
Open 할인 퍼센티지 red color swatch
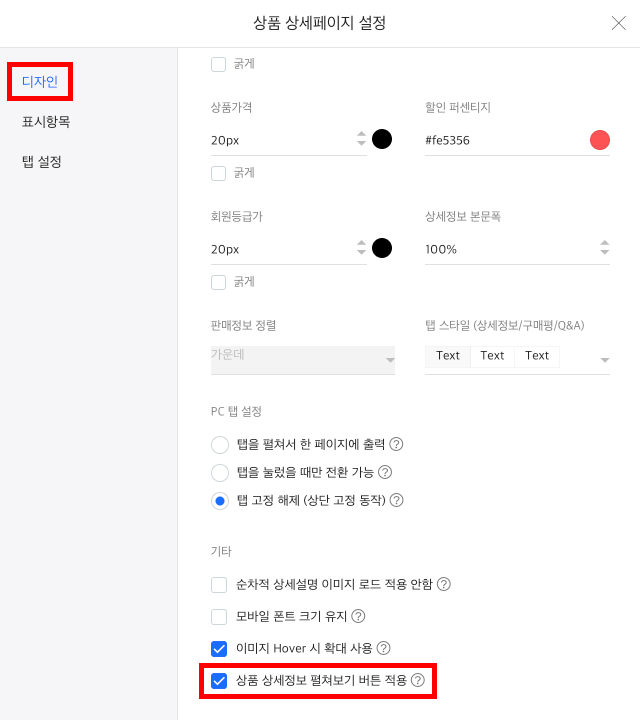tap(600, 140)
